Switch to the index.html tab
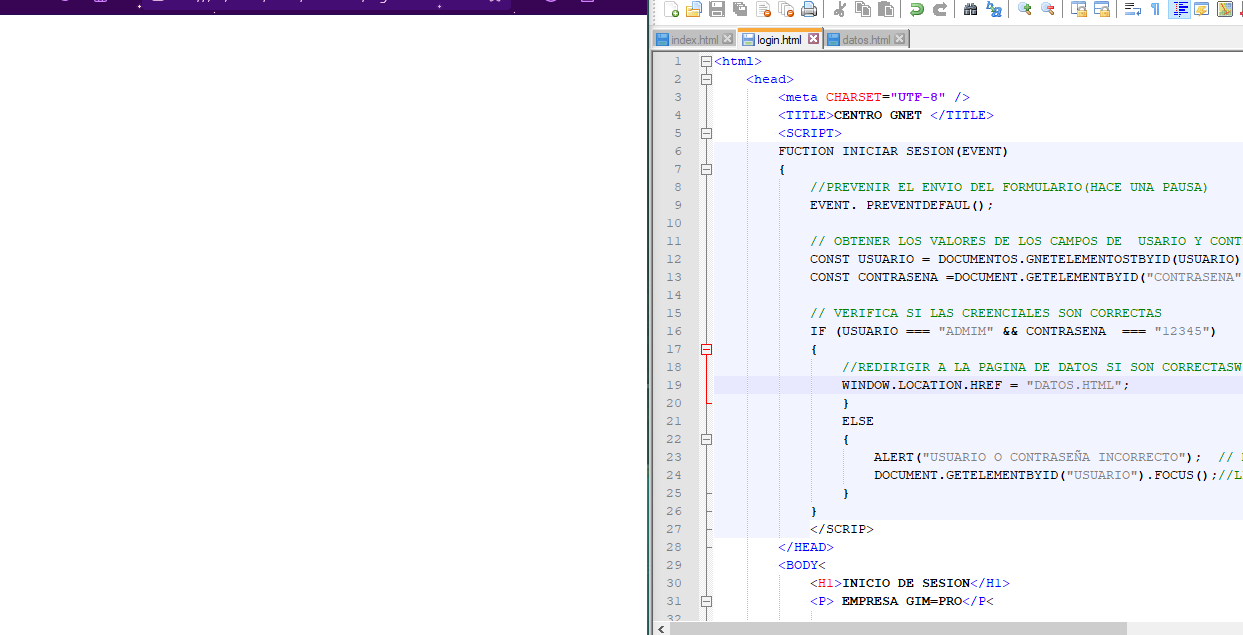This screenshot has width=1243, height=635. 694,40
